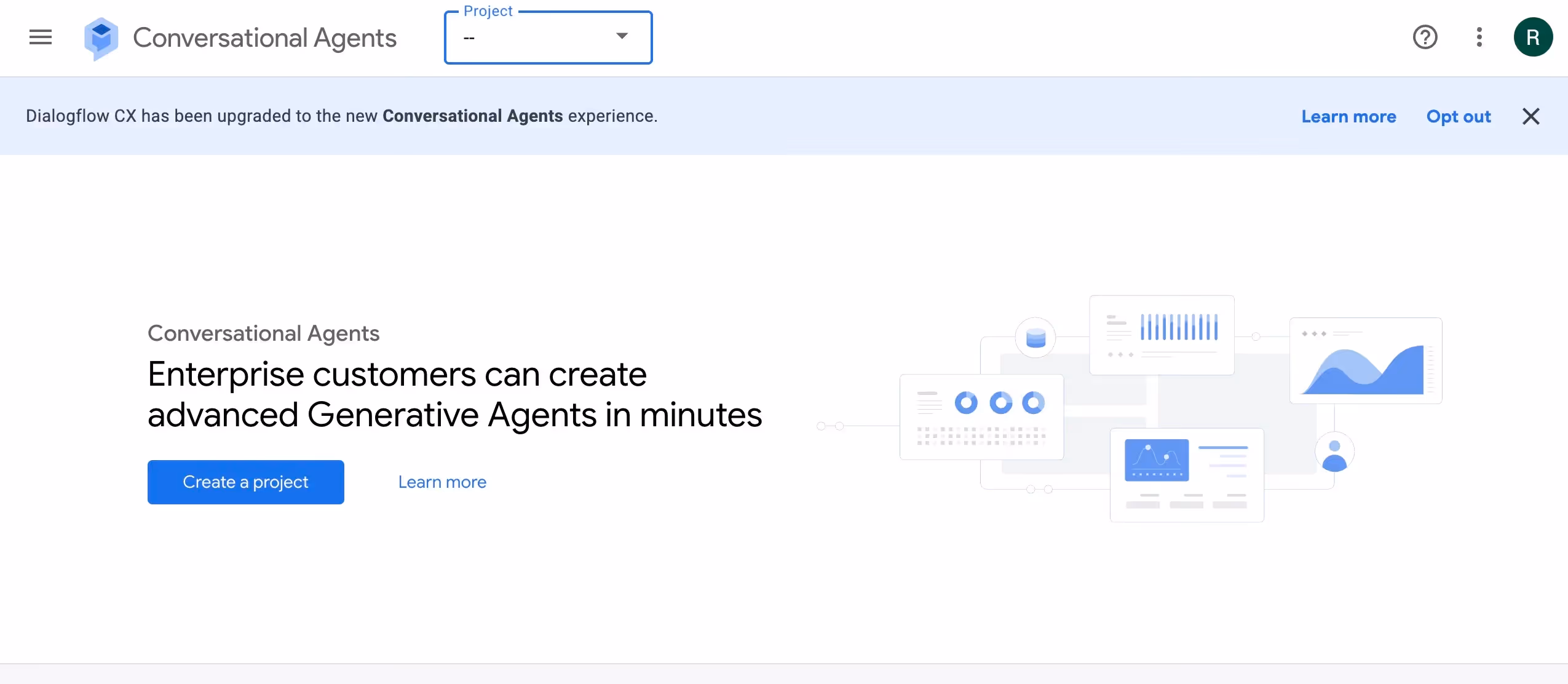The height and width of the screenshot is (684, 1568).
Task: Dismiss the upgrade banner with X
Action: tap(1530, 116)
